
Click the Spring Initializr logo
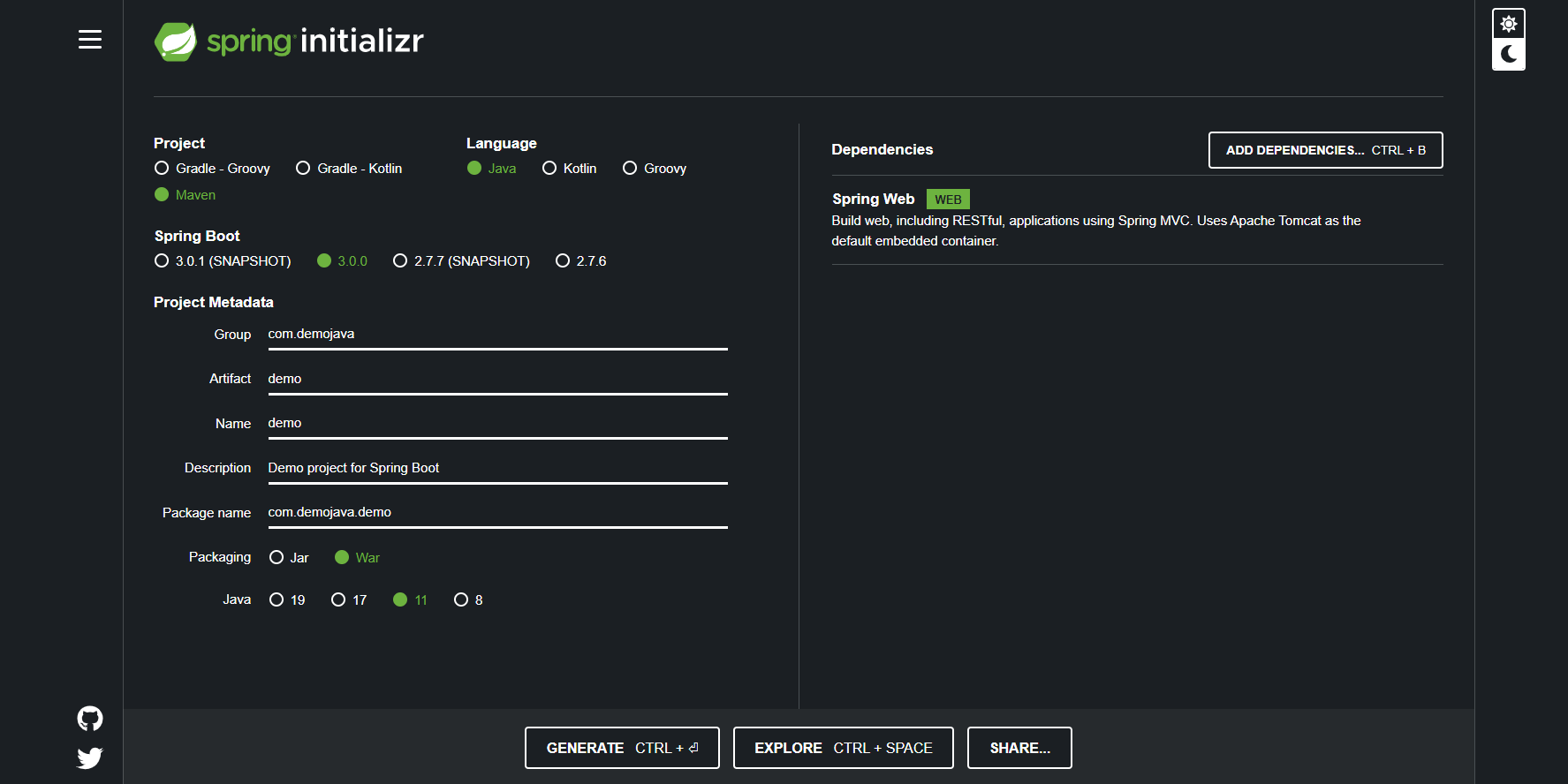point(289,41)
